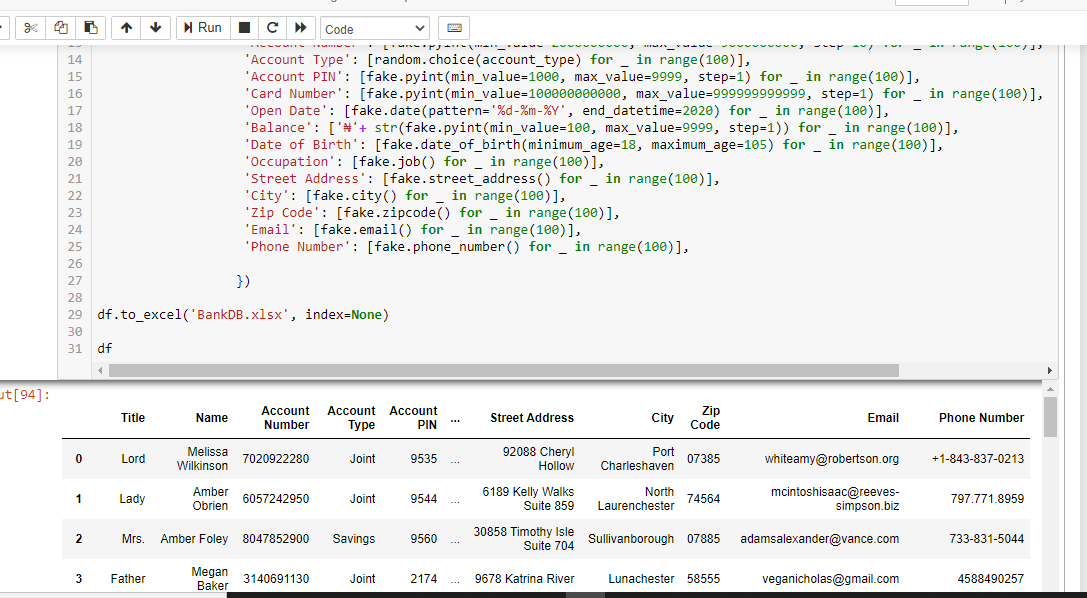
Task: Move selected cell up
Action: tap(126, 28)
